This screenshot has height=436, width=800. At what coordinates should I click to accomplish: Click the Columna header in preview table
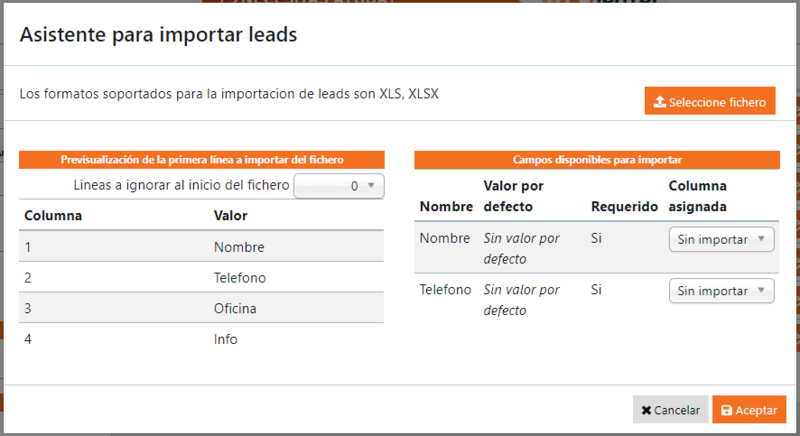[x=53, y=215]
